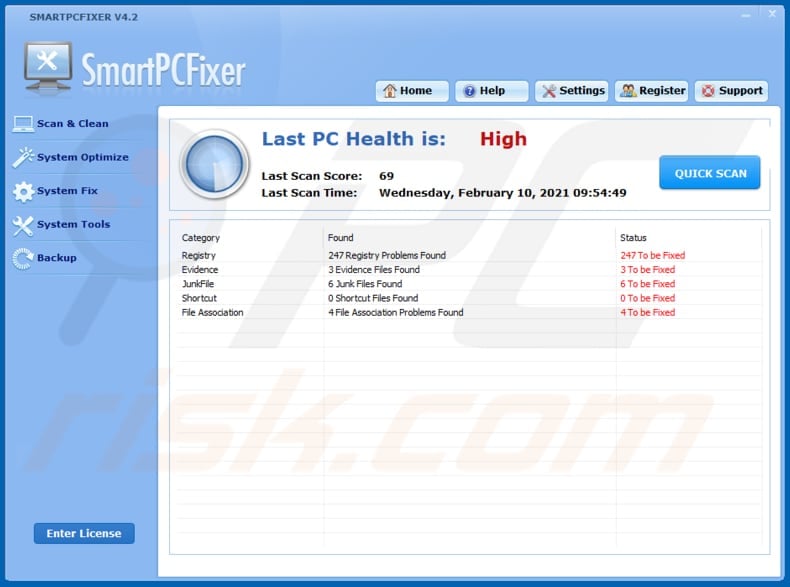This screenshot has height=587, width=790.
Task: Click the last scan time date value
Action: (502, 193)
